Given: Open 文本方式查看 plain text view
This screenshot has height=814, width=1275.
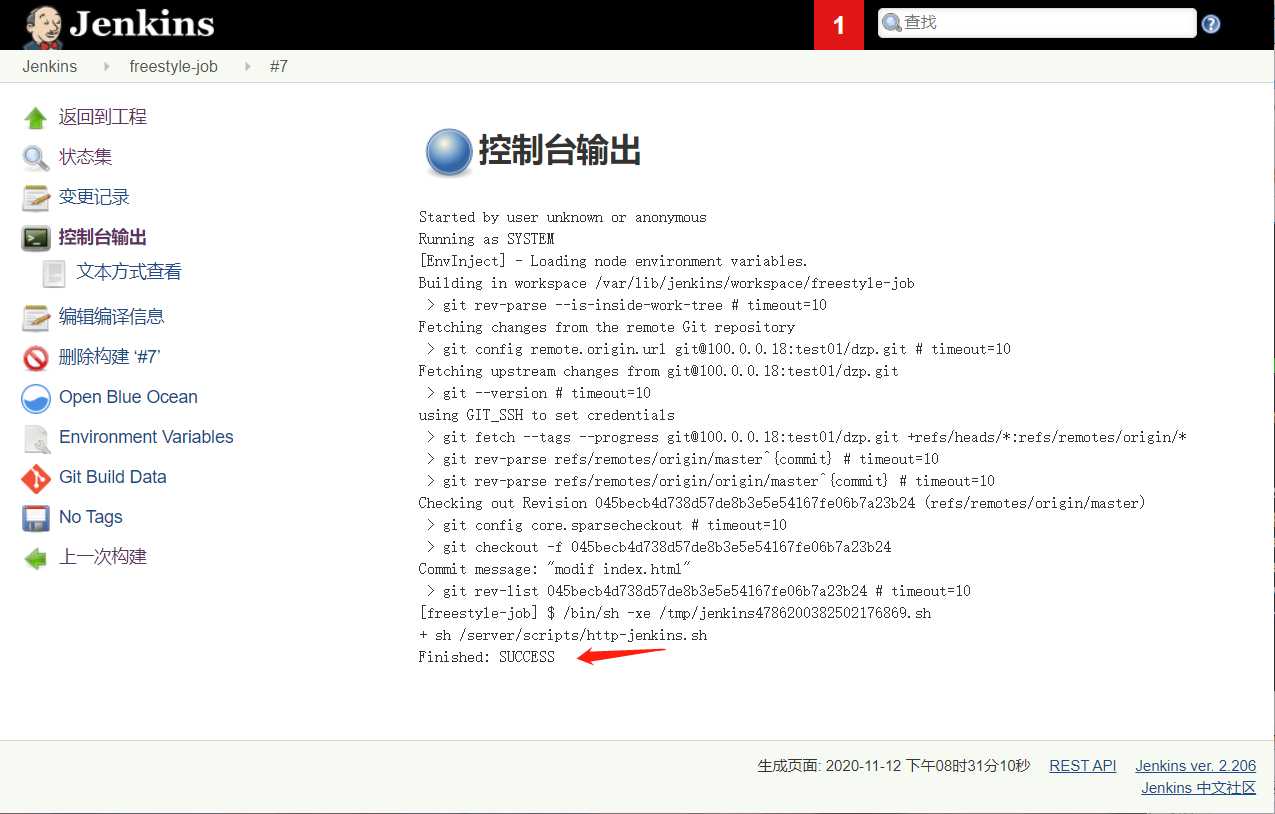Looking at the screenshot, I should click(x=129, y=272).
